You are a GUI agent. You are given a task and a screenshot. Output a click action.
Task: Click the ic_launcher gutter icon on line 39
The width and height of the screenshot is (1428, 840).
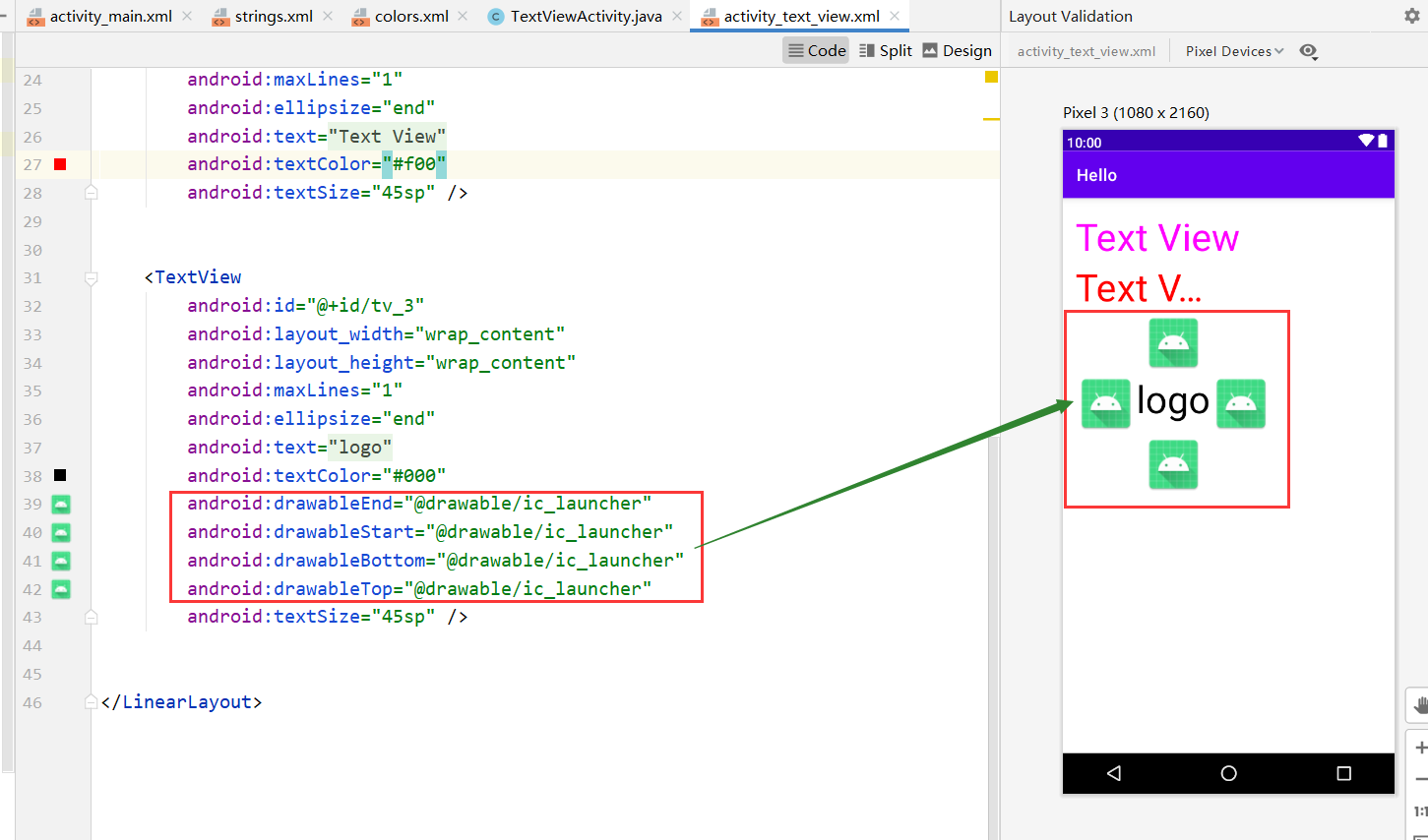[61, 505]
